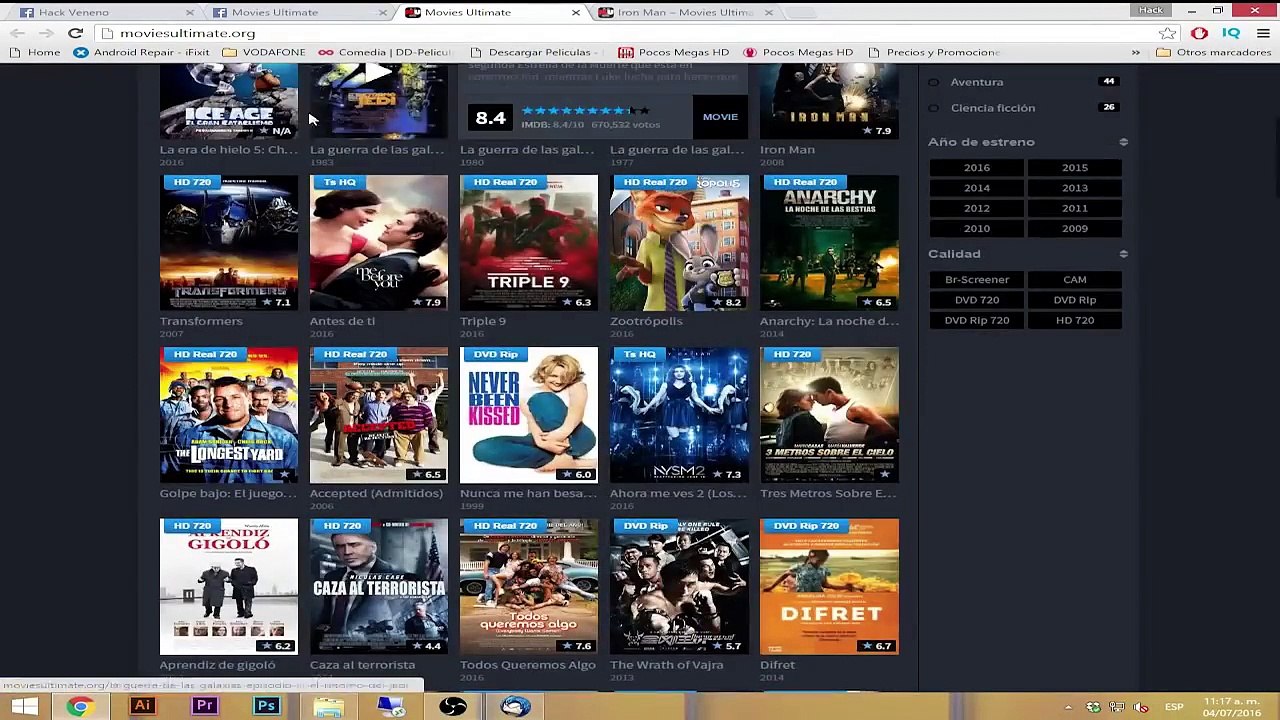Viewport: 1280px width, 720px height.
Task: Launch Adobe Premiere Pro from the taskbar
Action: coord(204,707)
